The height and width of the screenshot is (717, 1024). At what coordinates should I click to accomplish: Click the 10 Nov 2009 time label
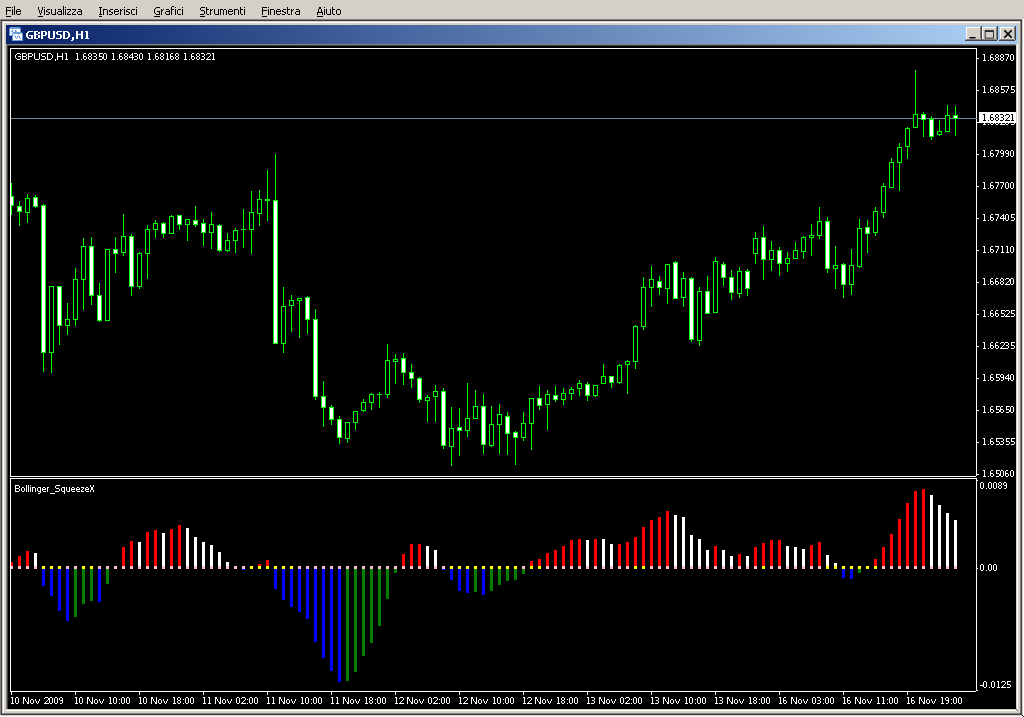[x=37, y=701]
